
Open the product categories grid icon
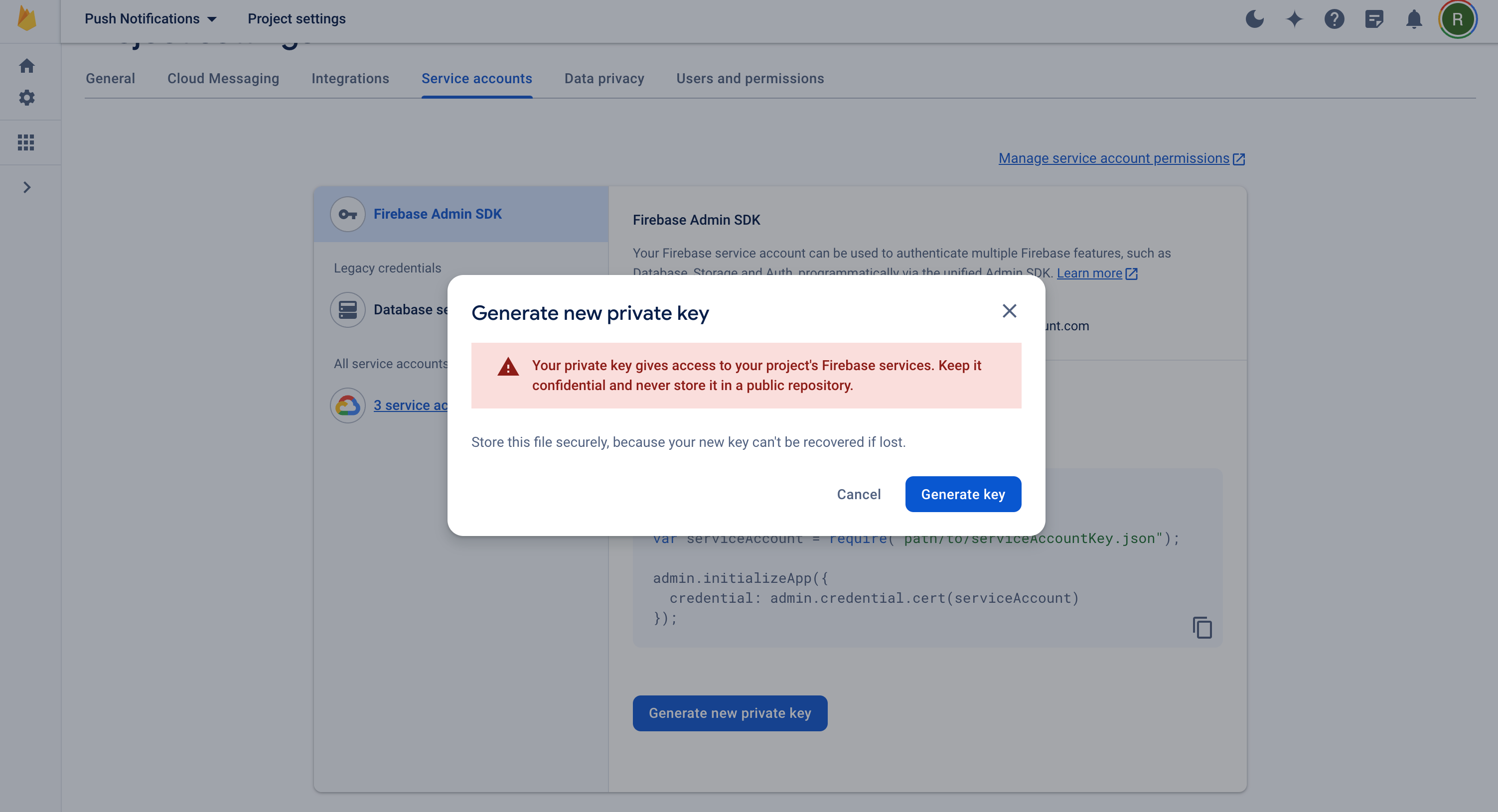tap(26, 142)
